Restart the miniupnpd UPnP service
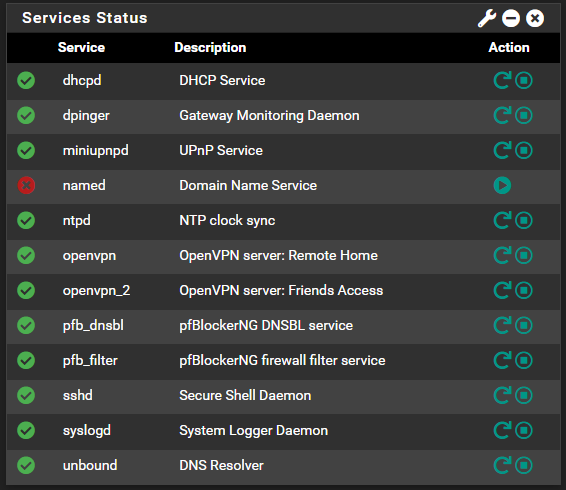This screenshot has height=490, width=566. 502,150
